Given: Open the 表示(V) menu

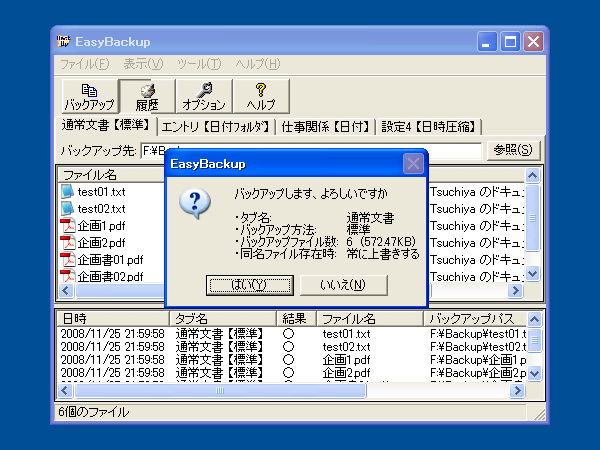Looking at the screenshot, I should (x=143, y=64).
